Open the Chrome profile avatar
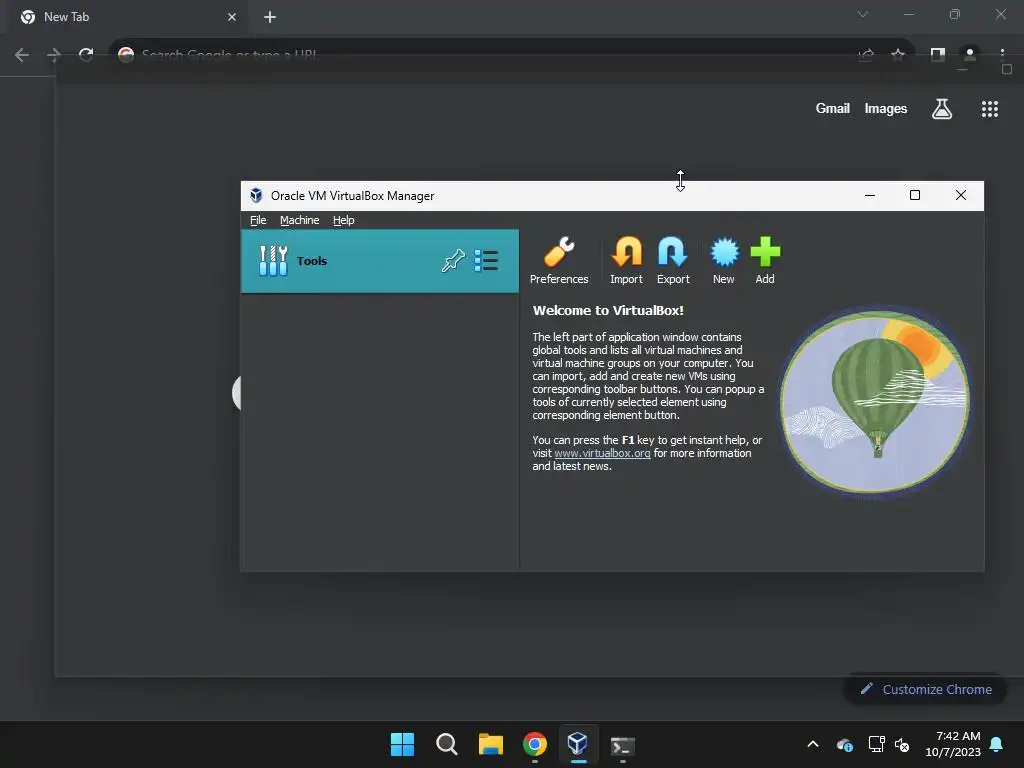The image size is (1024, 768). click(x=970, y=55)
